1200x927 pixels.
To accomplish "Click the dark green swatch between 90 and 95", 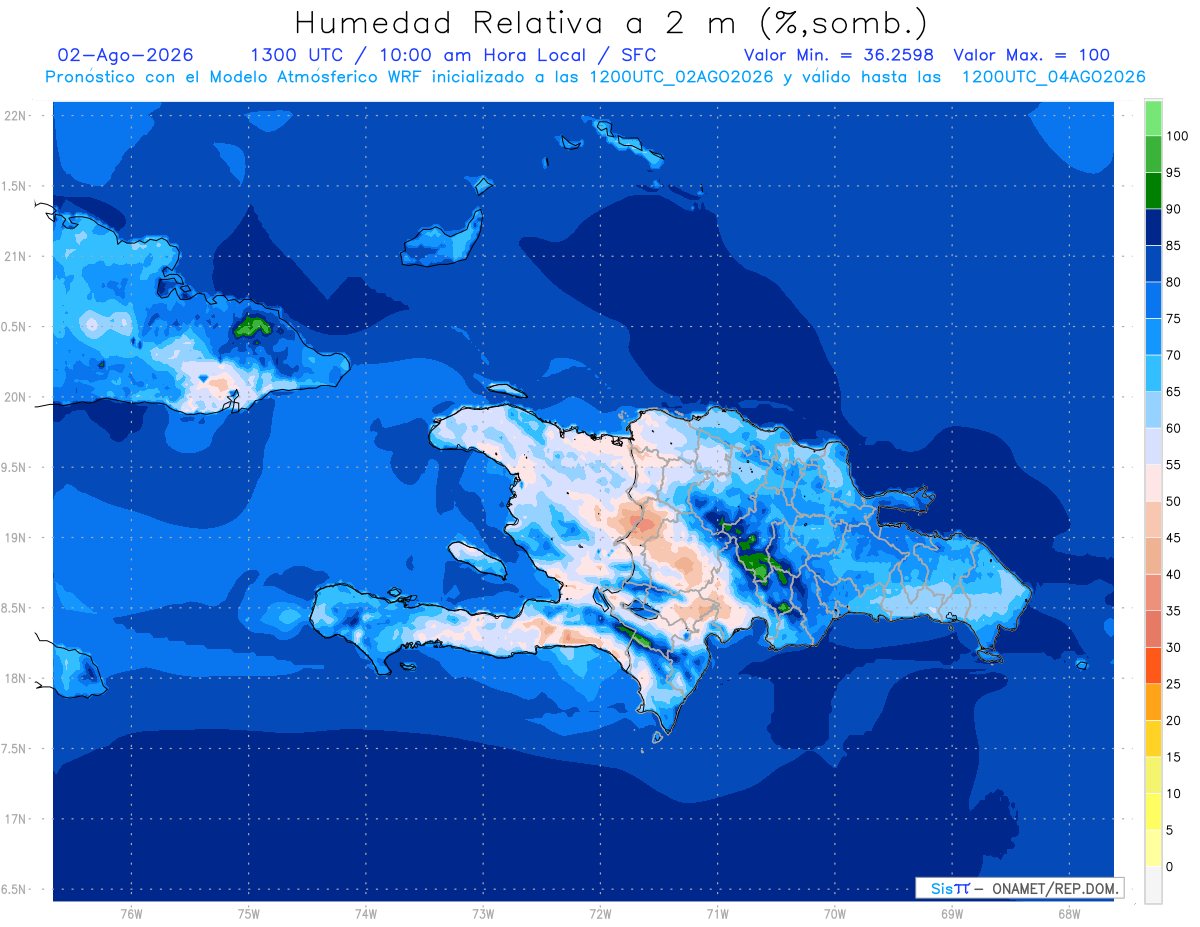I will pyautogui.click(x=1153, y=191).
